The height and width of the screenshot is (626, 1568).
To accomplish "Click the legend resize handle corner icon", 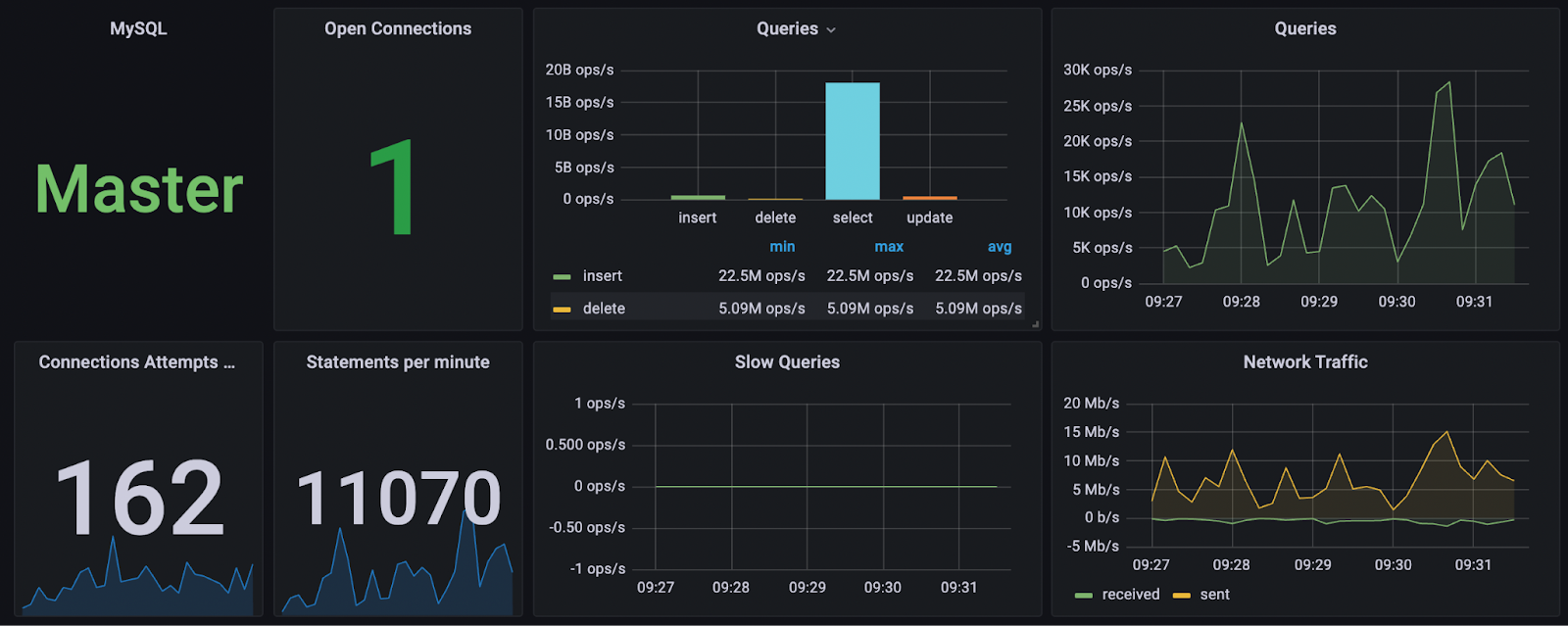I will coord(1035,323).
